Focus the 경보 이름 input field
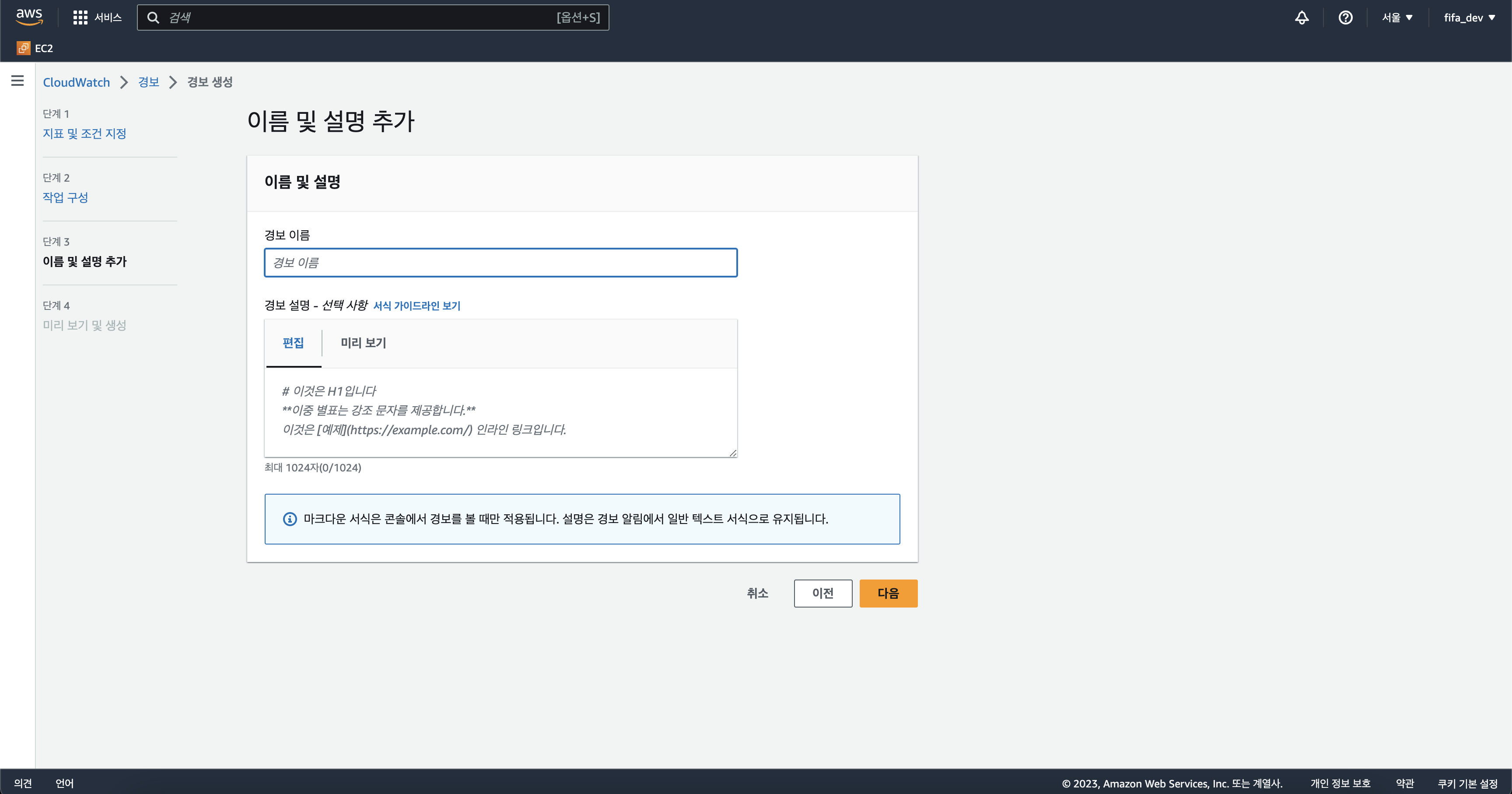The image size is (1512, 794). [x=500, y=263]
